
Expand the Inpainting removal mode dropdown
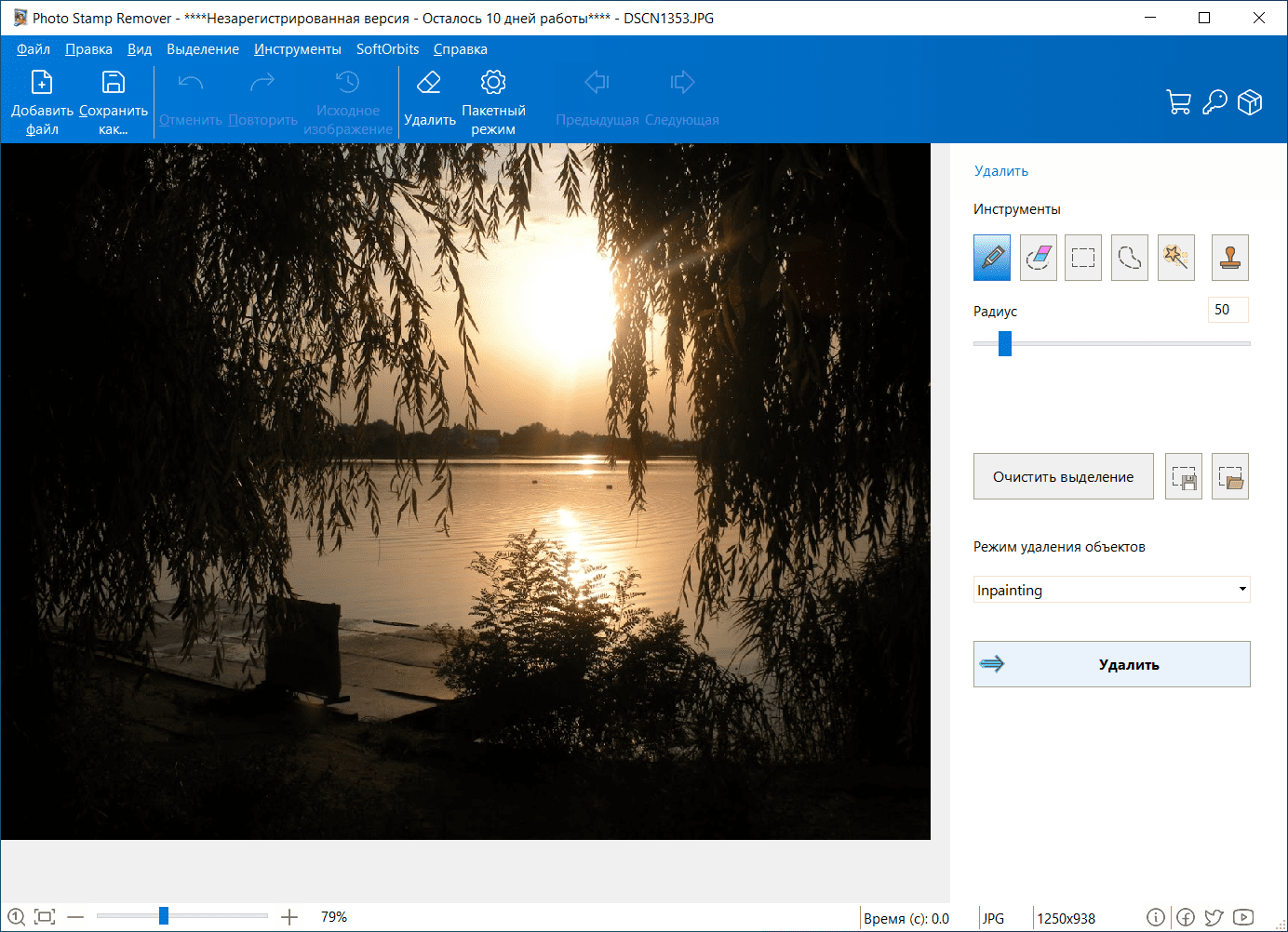pyautogui.click(x=1111, y=590)
